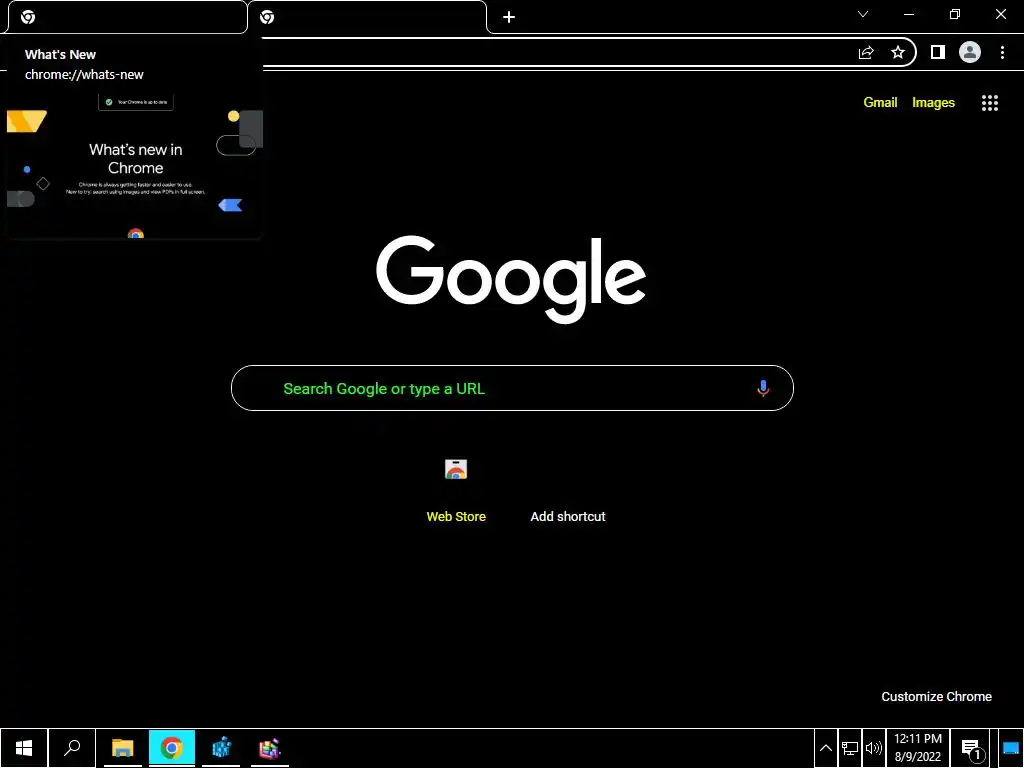1024x768 pixels.
Task: Open the volume tray icon
Action: click(873, 748)
